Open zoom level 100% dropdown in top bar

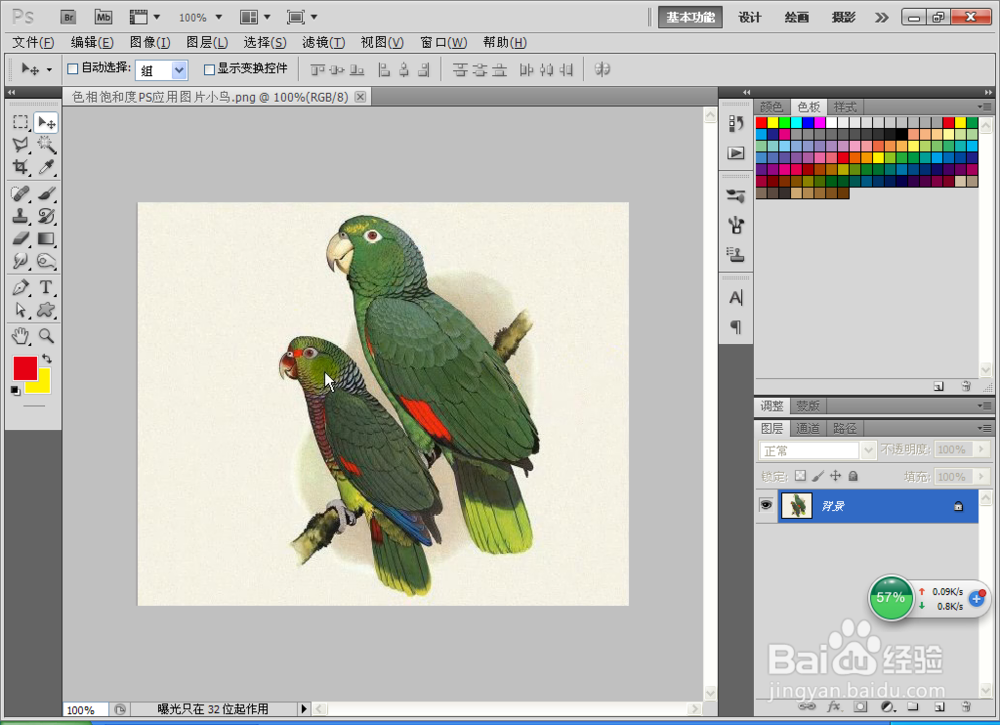point(219,17)
